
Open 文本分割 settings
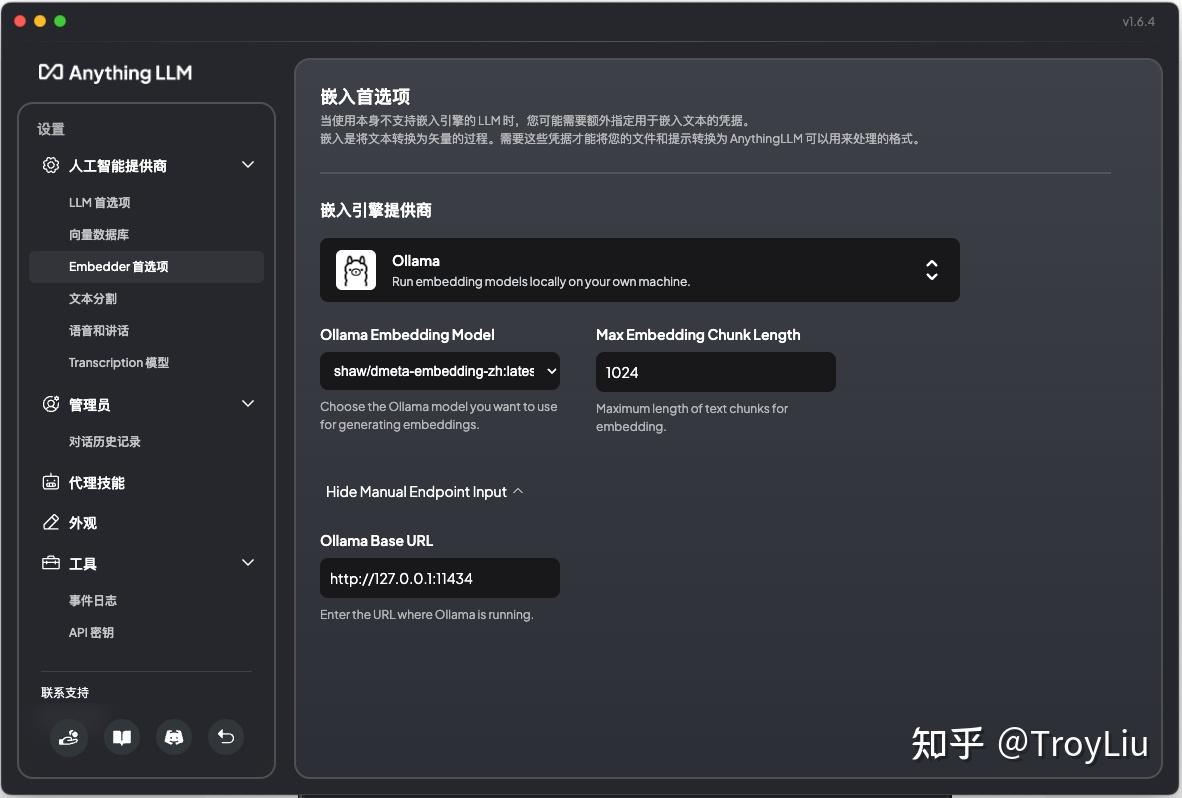pyautogui.click(x=93, y=298)
